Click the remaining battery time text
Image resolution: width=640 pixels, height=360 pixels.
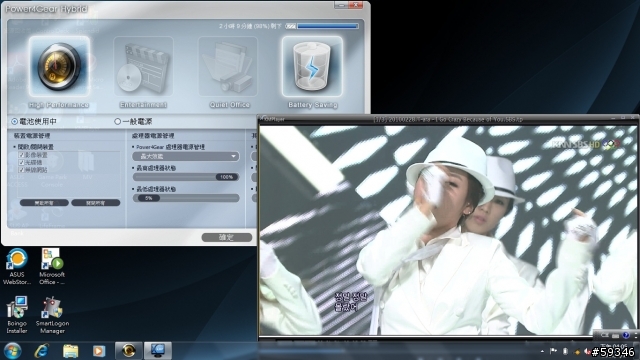point(250,26)
